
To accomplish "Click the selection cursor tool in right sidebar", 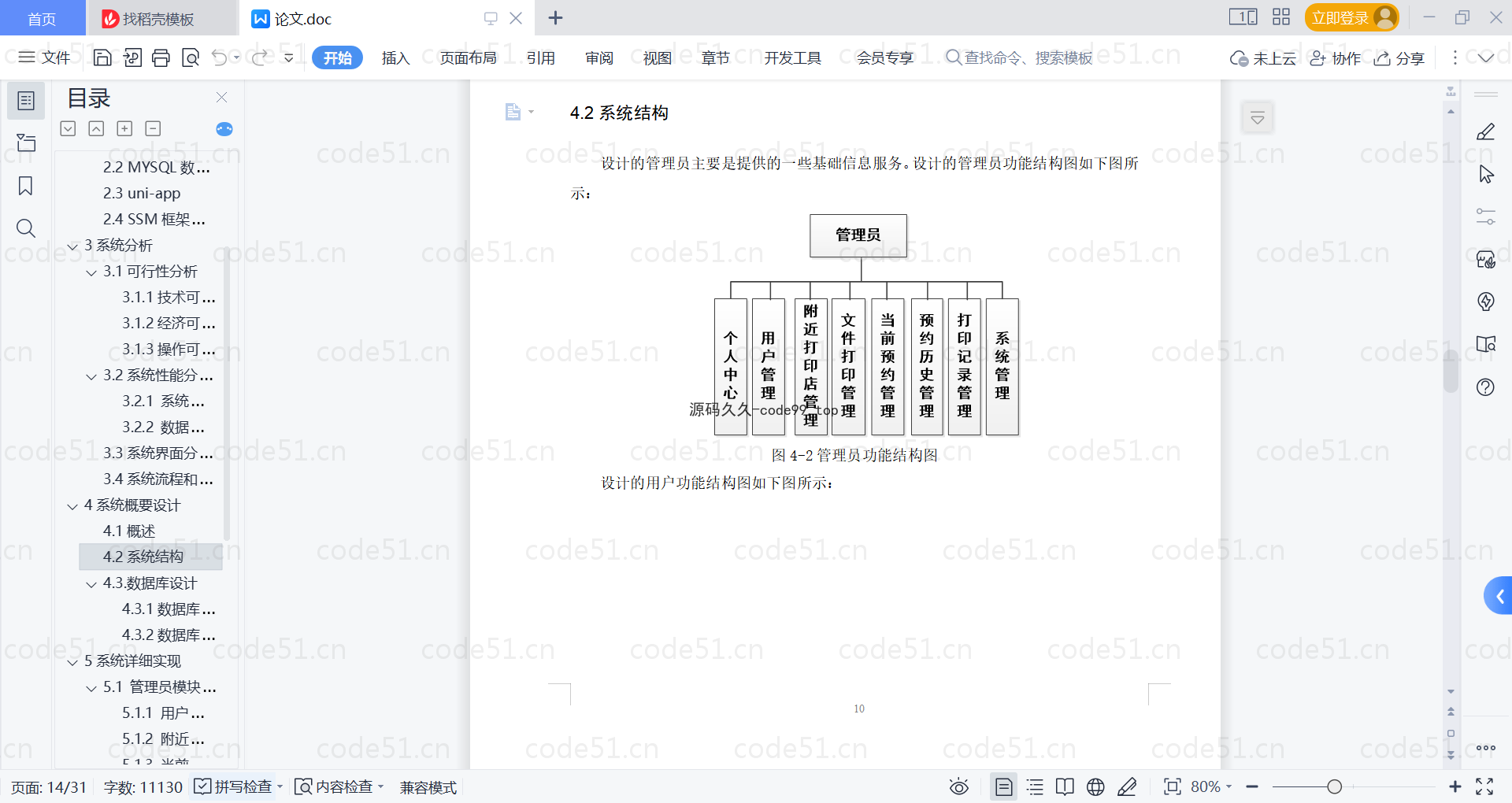I will [1485, 174].
